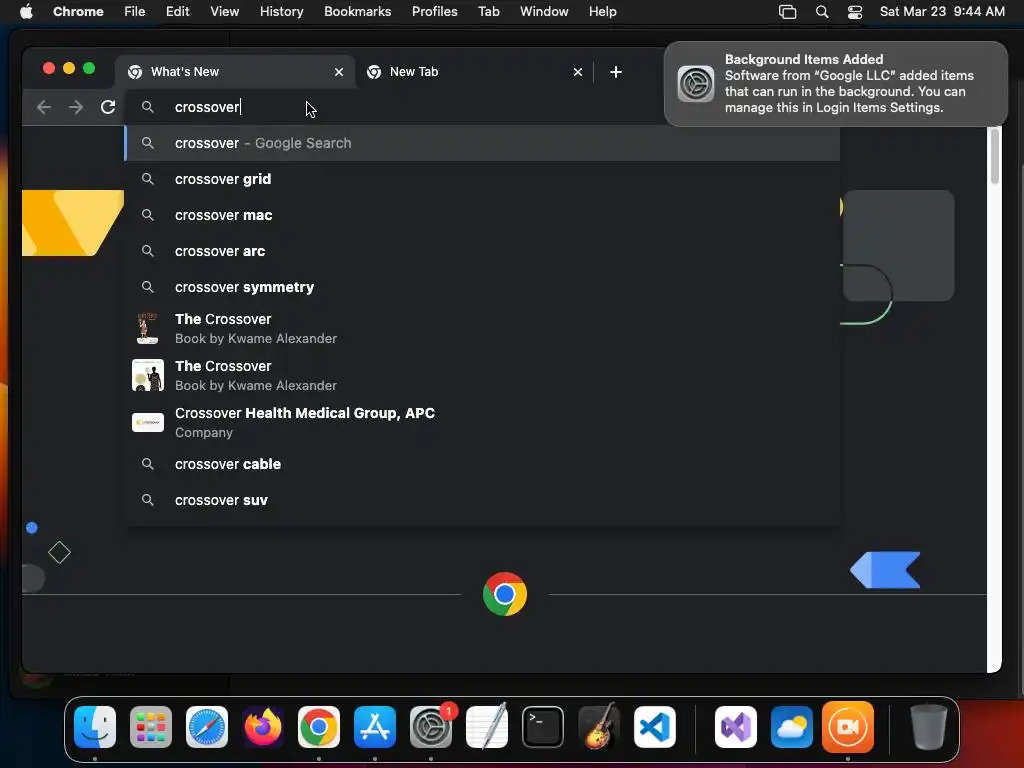
Task: Open the History menu
Action: click(281, 12)
